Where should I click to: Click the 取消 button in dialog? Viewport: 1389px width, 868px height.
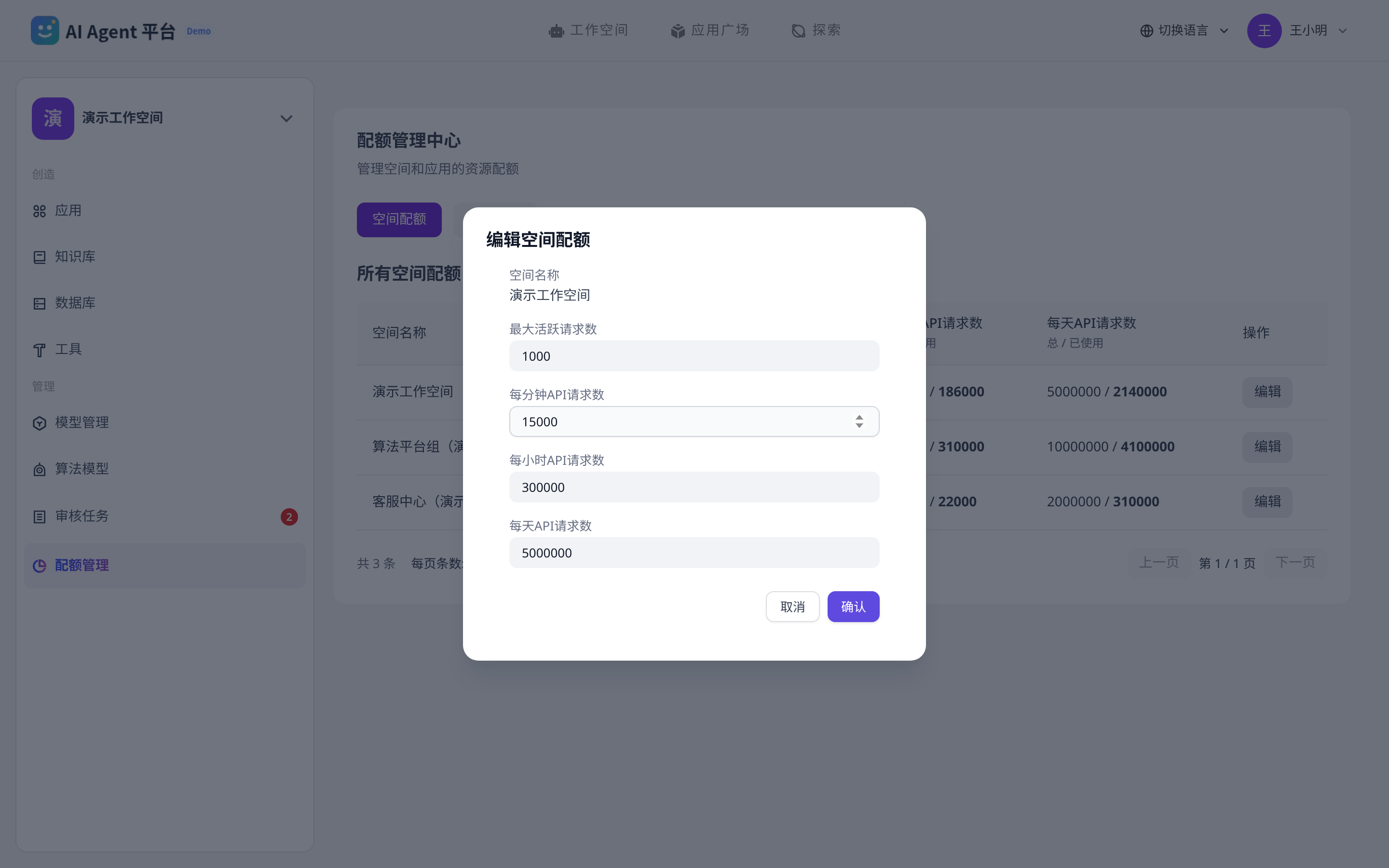click(793, 606)
